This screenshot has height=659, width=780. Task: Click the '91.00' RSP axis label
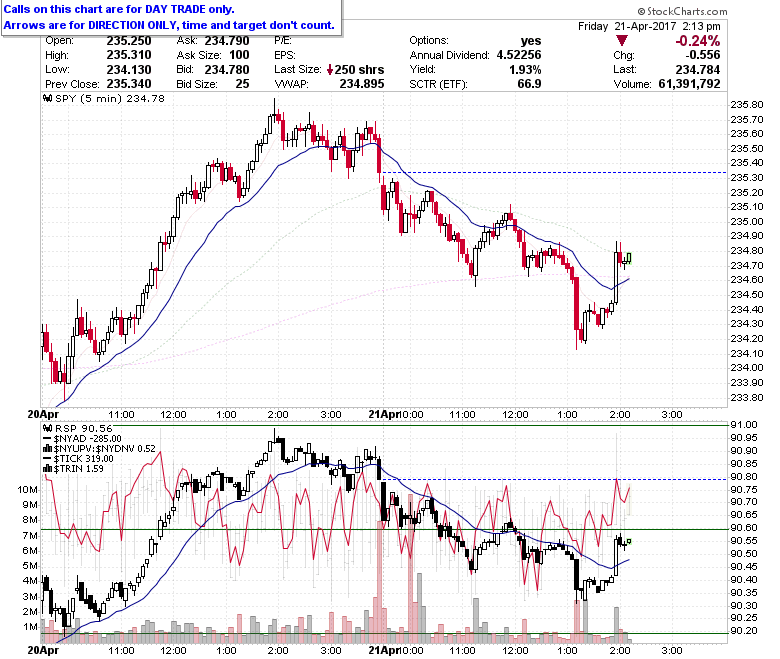coord(744,425)
